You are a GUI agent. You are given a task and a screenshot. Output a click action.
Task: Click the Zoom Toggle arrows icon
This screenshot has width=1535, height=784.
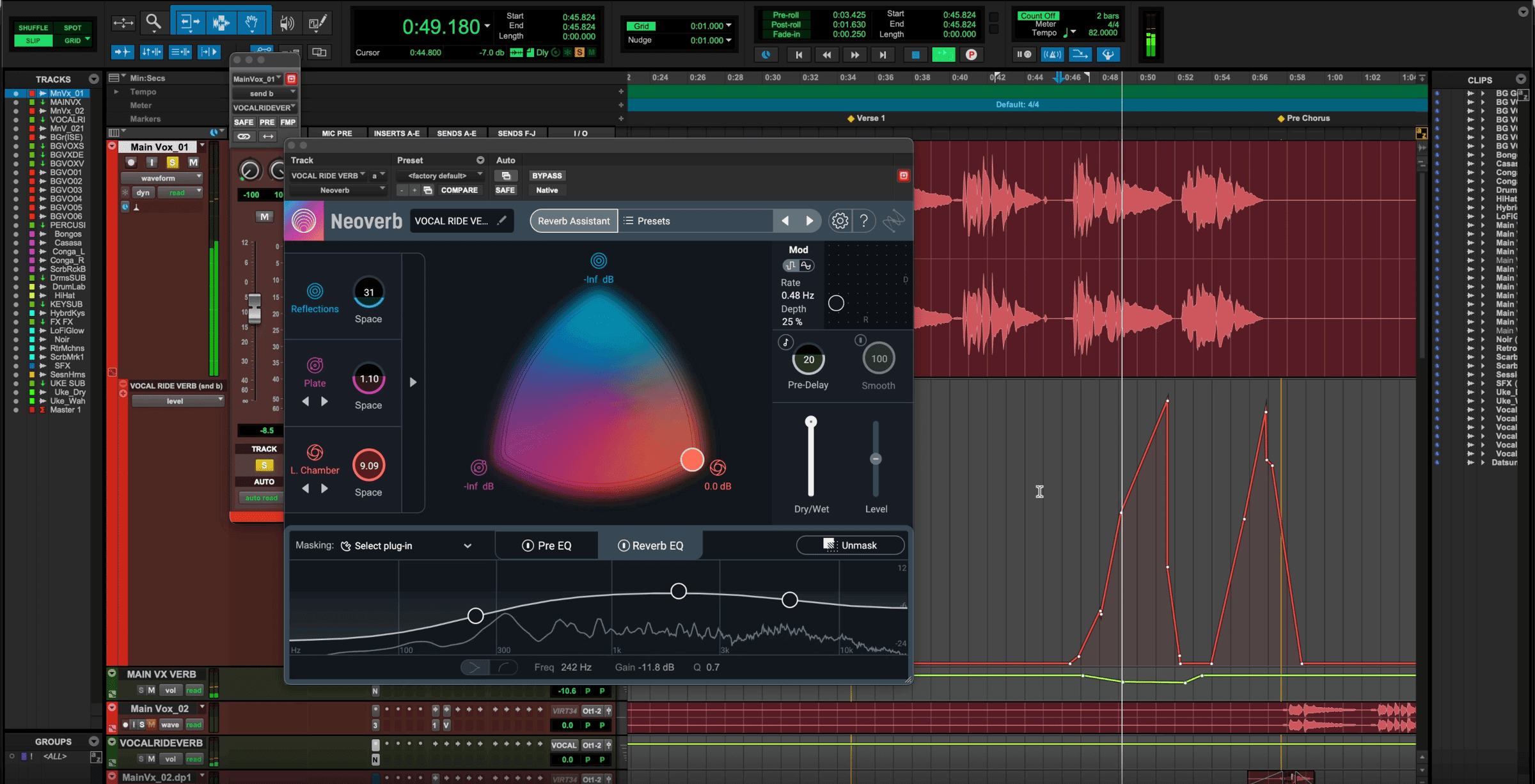[x=123, y=23]
